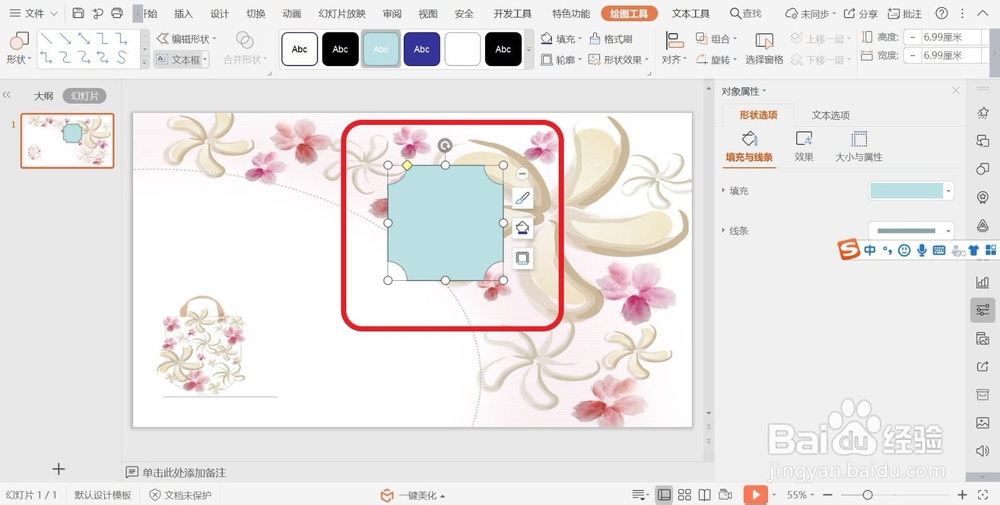Screen dimensions: 1000x505
Task: Toggle the Sogou microphone voice input
Action: [922, 251]
